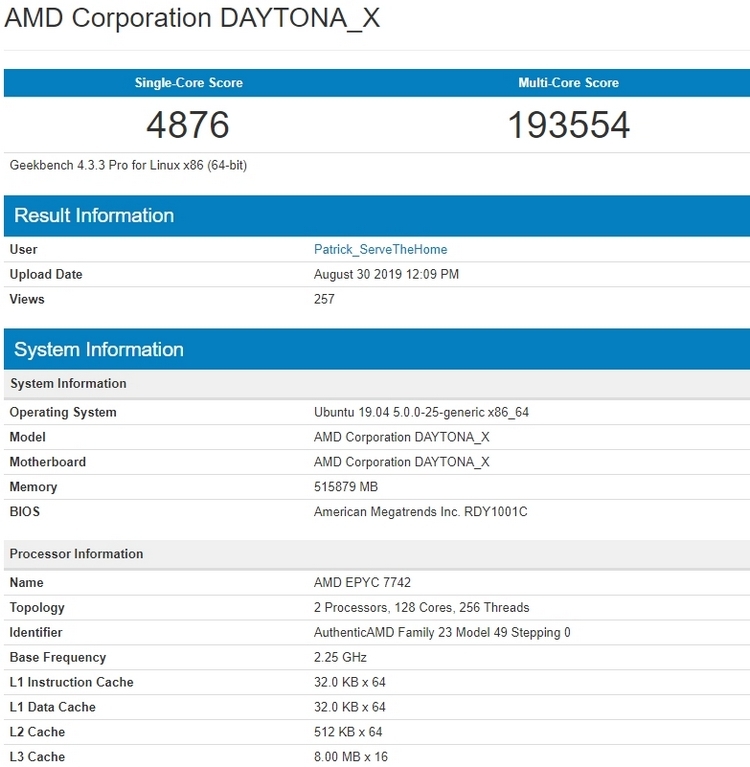Viewport: 750px width, 767px height.
Task: Click the AMD Corporation DAYTONA_X page title
Action: pos(192,19)
